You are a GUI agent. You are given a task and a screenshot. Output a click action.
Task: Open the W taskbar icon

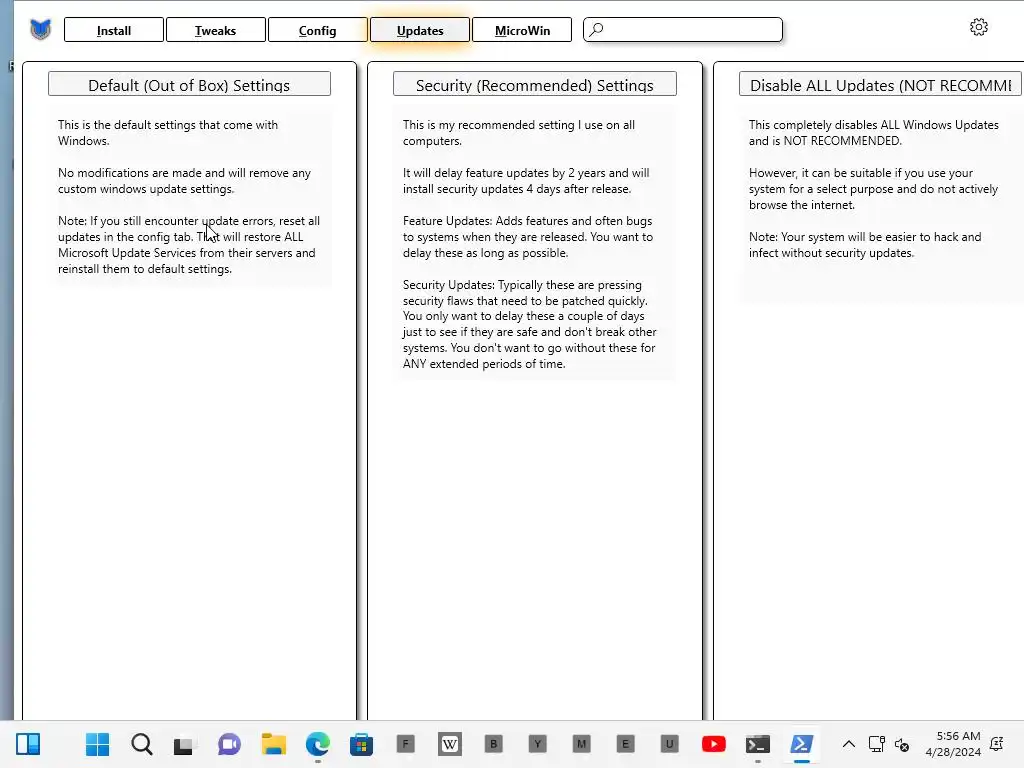pyautogui.click(x=449, y=744)
